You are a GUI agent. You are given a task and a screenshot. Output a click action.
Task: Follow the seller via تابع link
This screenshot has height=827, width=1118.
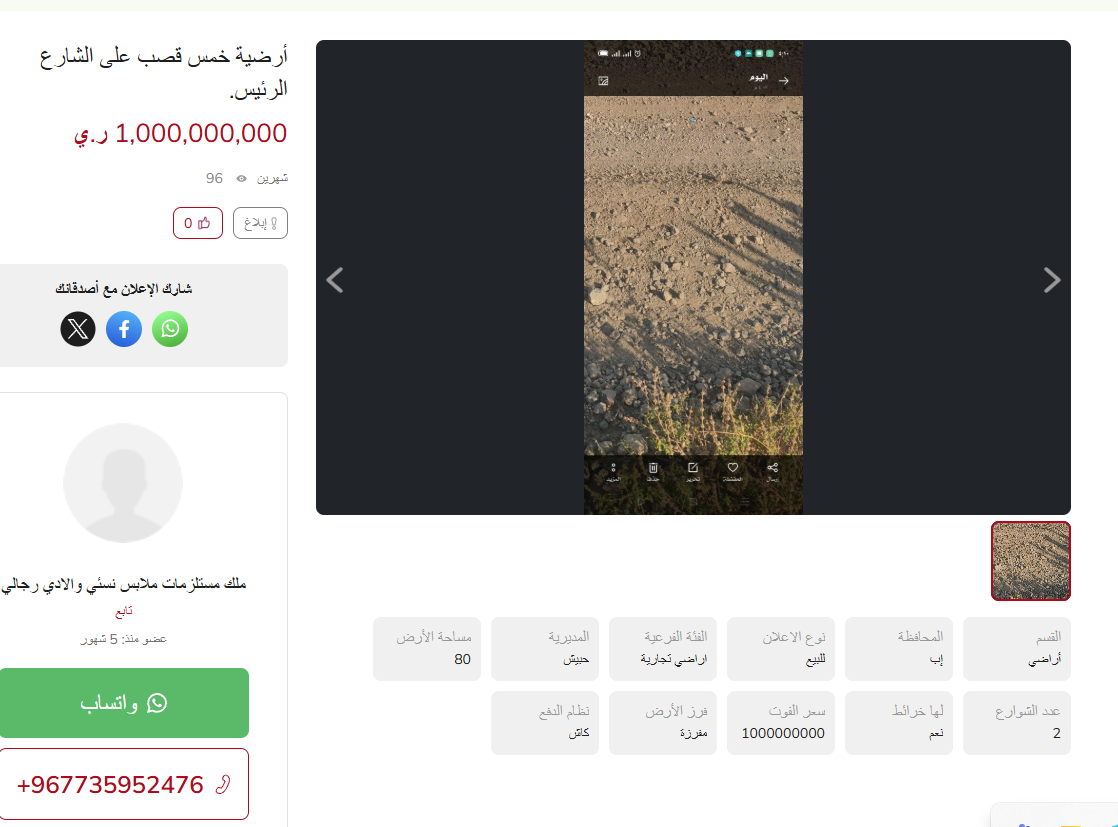[x=124, y=611]
